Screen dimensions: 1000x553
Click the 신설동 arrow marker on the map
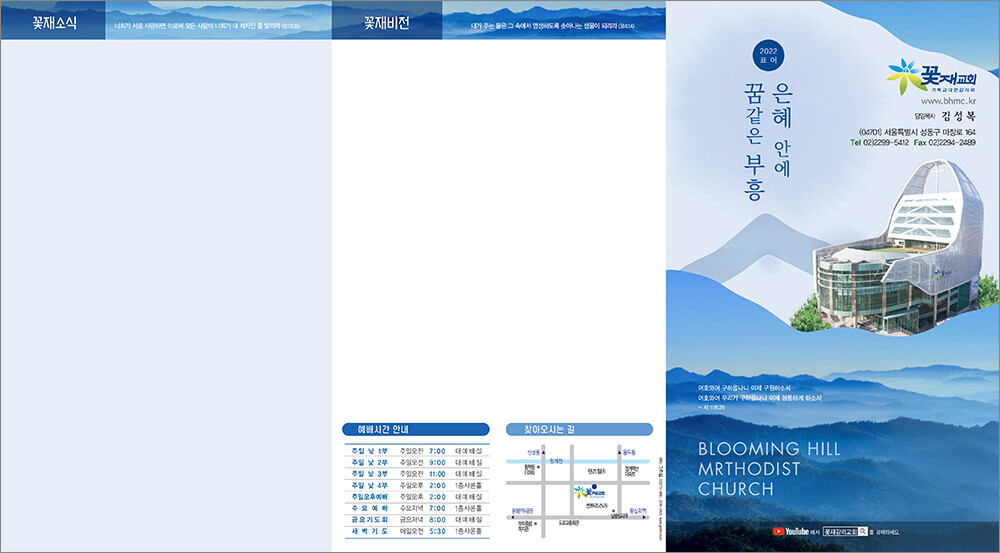543,452
